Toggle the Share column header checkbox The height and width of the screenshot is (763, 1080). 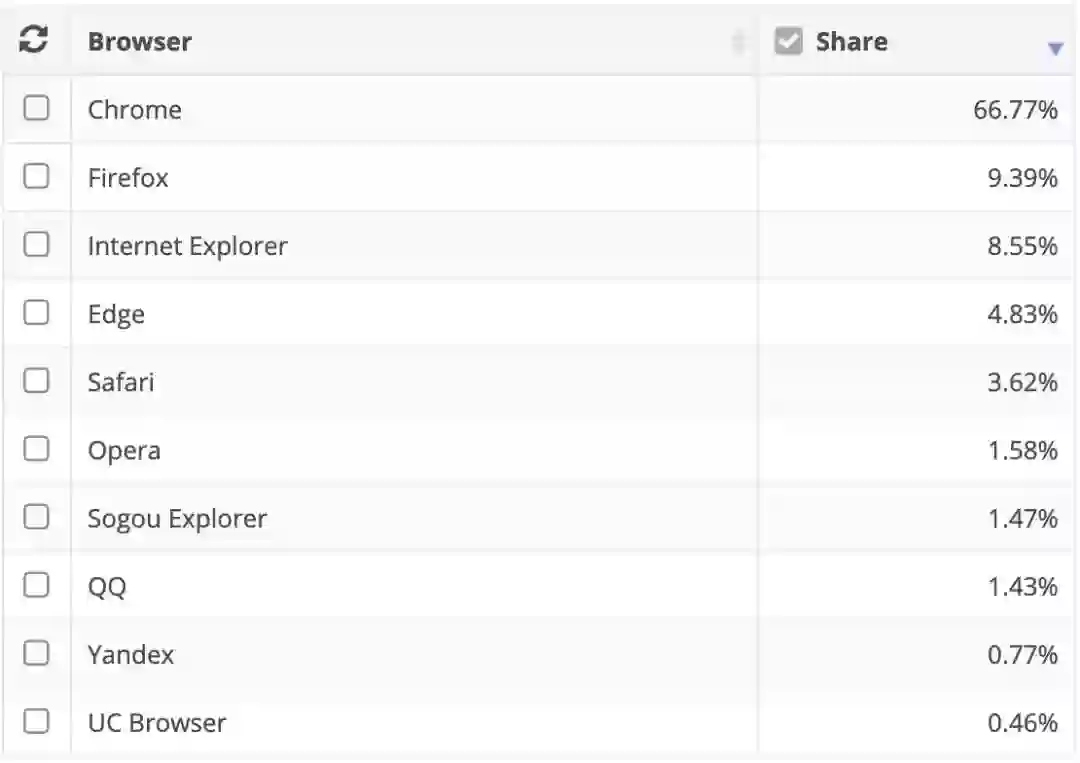pos(788,41)
